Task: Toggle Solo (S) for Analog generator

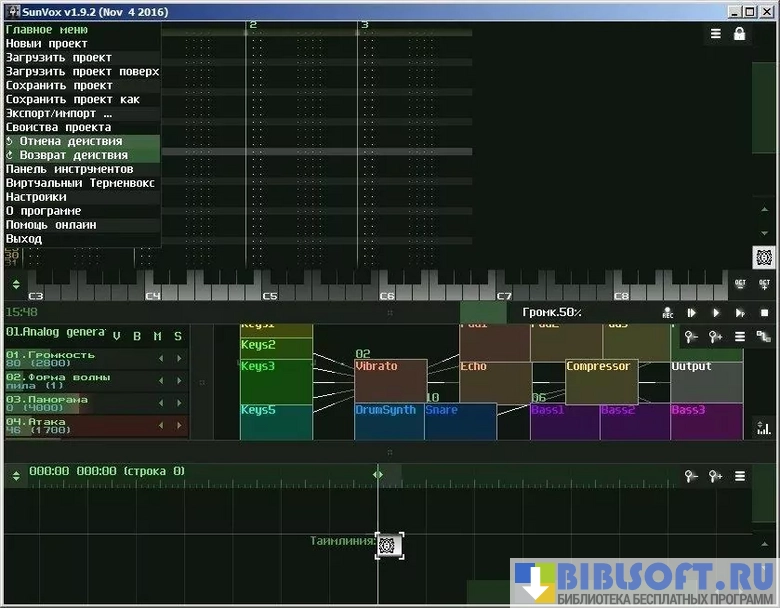Action: 178,336
